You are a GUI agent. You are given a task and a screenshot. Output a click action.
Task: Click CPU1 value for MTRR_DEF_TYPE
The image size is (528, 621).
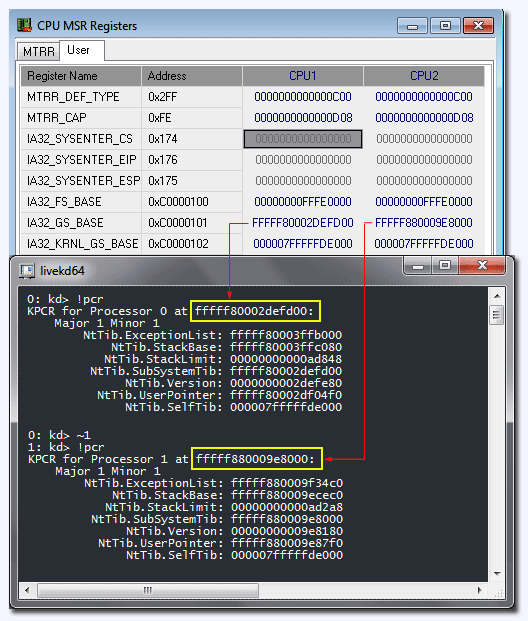(303, 97)
